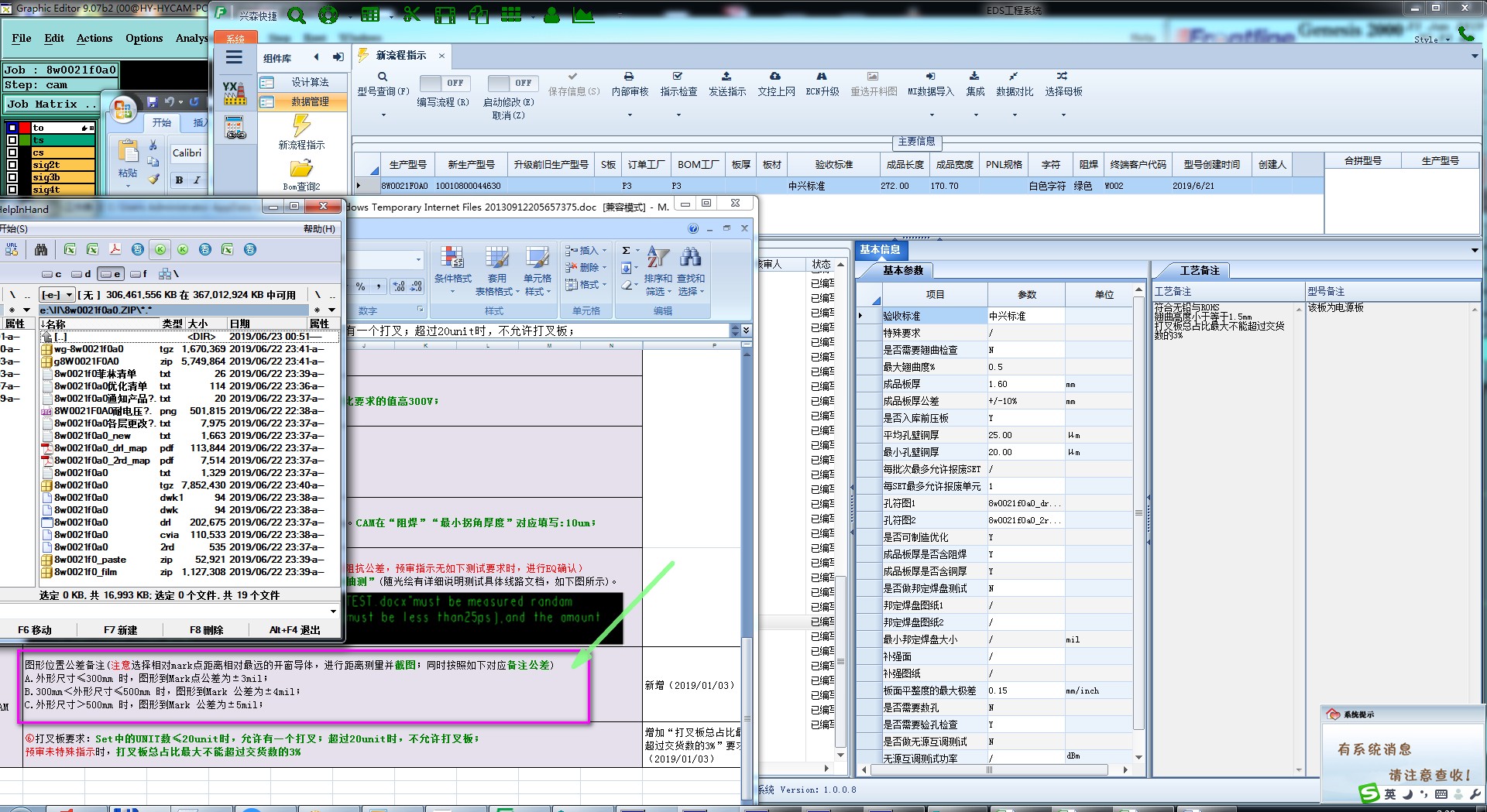This screenshot has height=812, width=1487.
Task: Click the 内部审核 printer icon
Action: click(629, 77)
